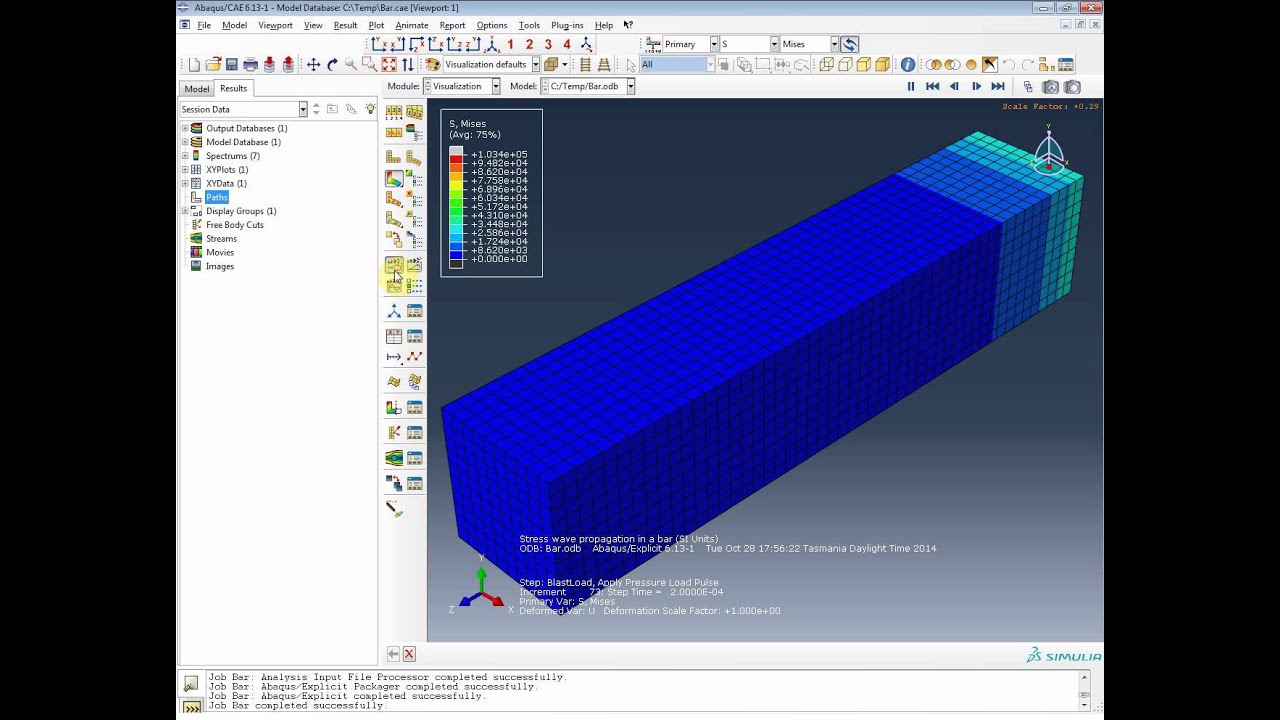Click the red band in Mises legend

tap(456, 159)
